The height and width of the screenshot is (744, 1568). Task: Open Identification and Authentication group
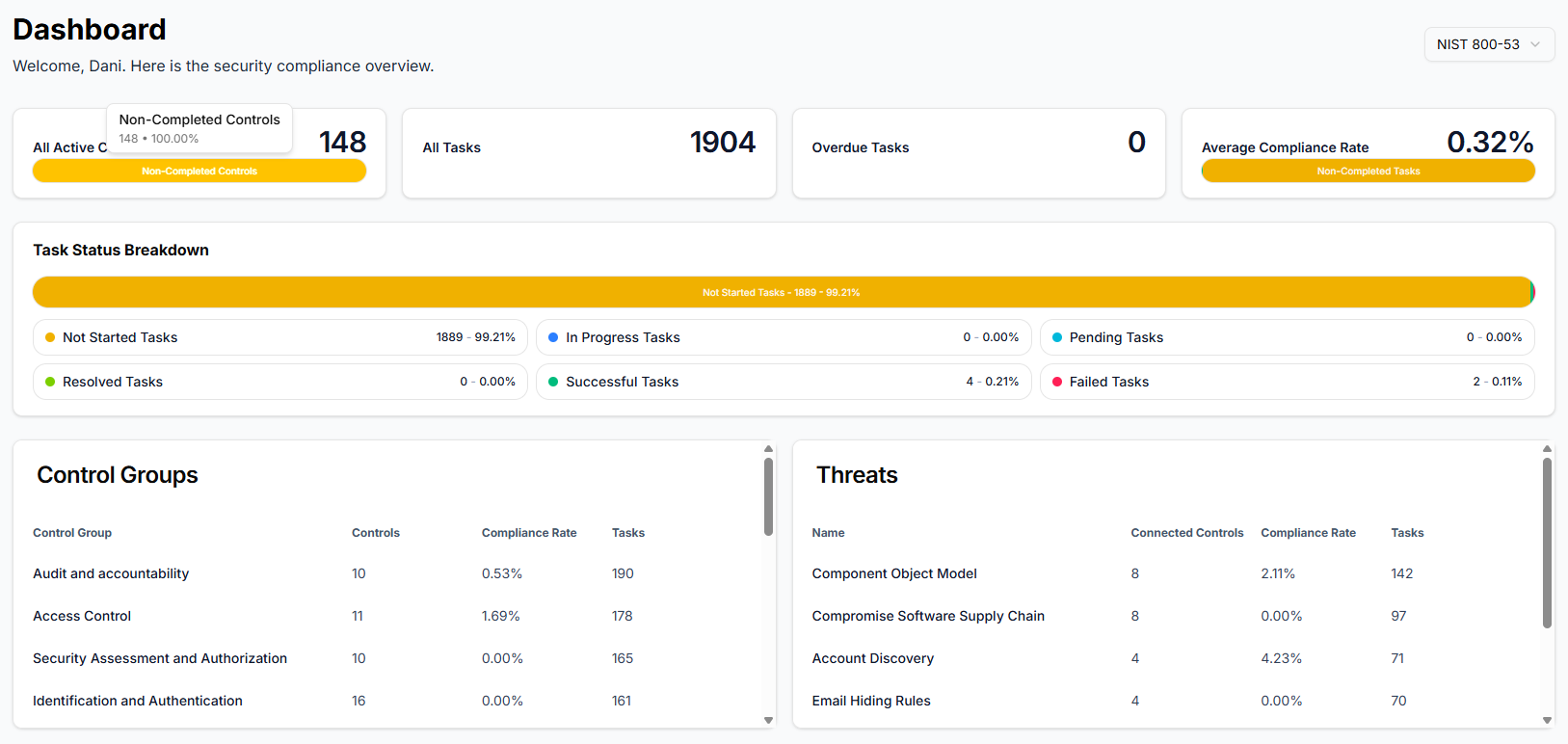point(138,701)
